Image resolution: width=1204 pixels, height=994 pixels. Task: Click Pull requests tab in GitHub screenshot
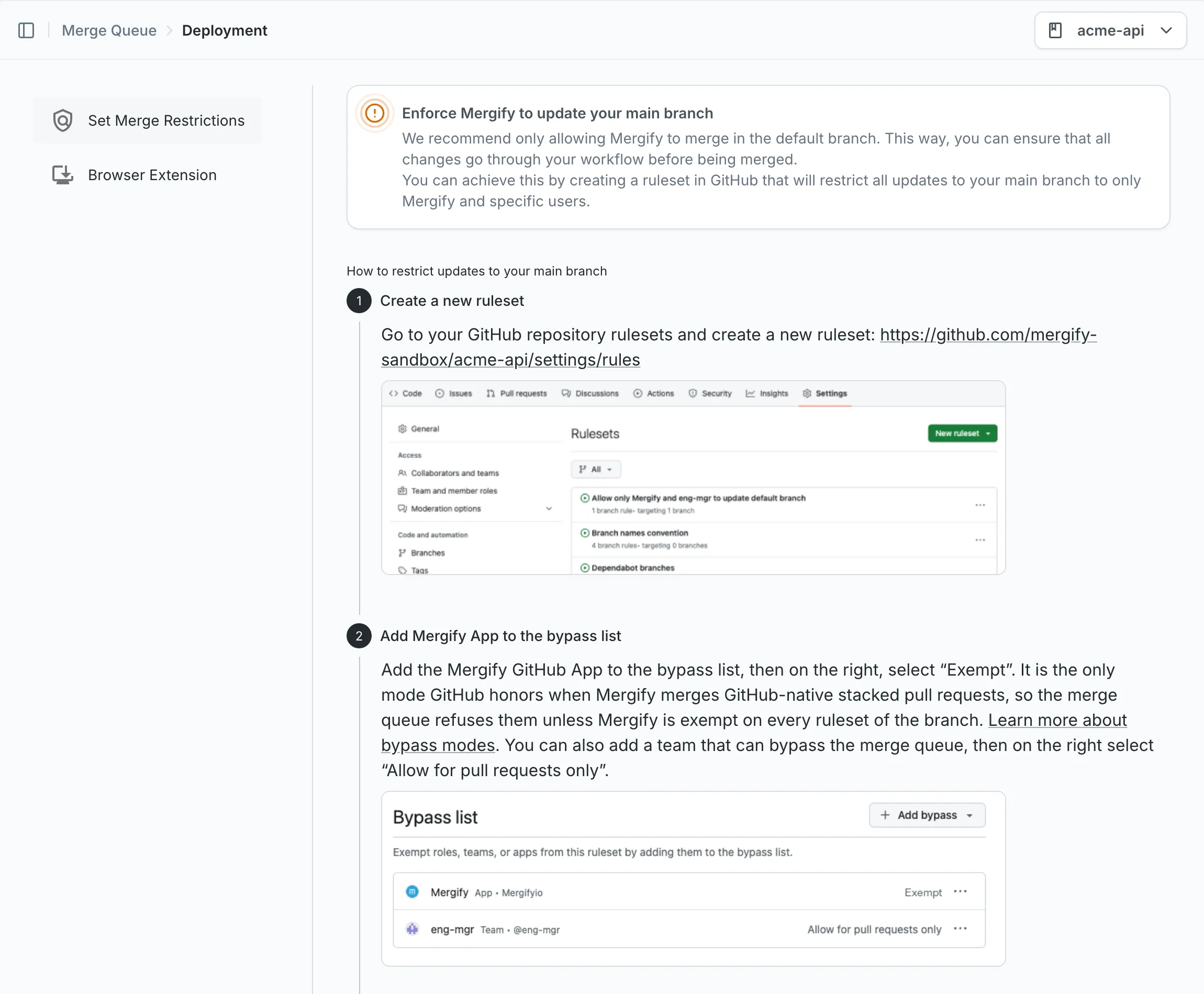click(516, 393)
